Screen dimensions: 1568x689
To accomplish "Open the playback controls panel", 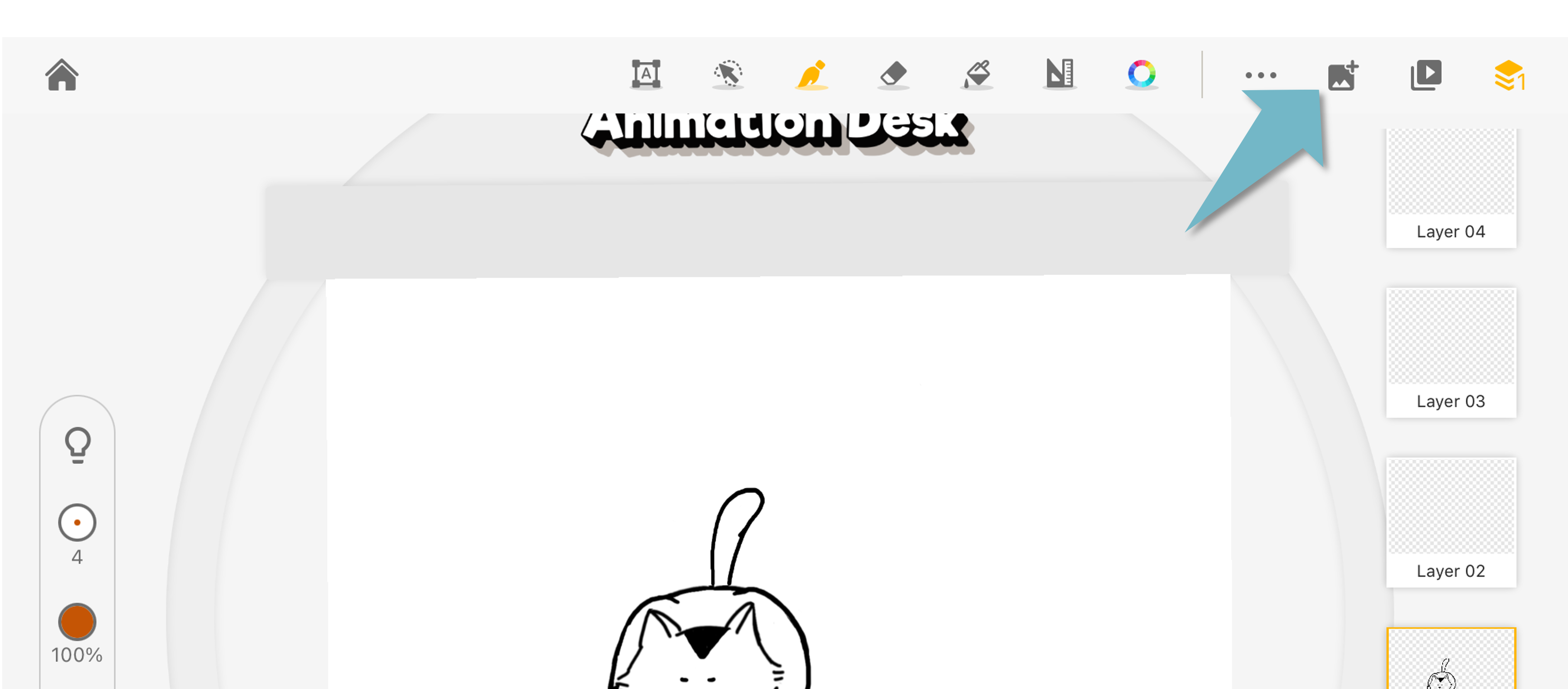I will coord(1425,75).
